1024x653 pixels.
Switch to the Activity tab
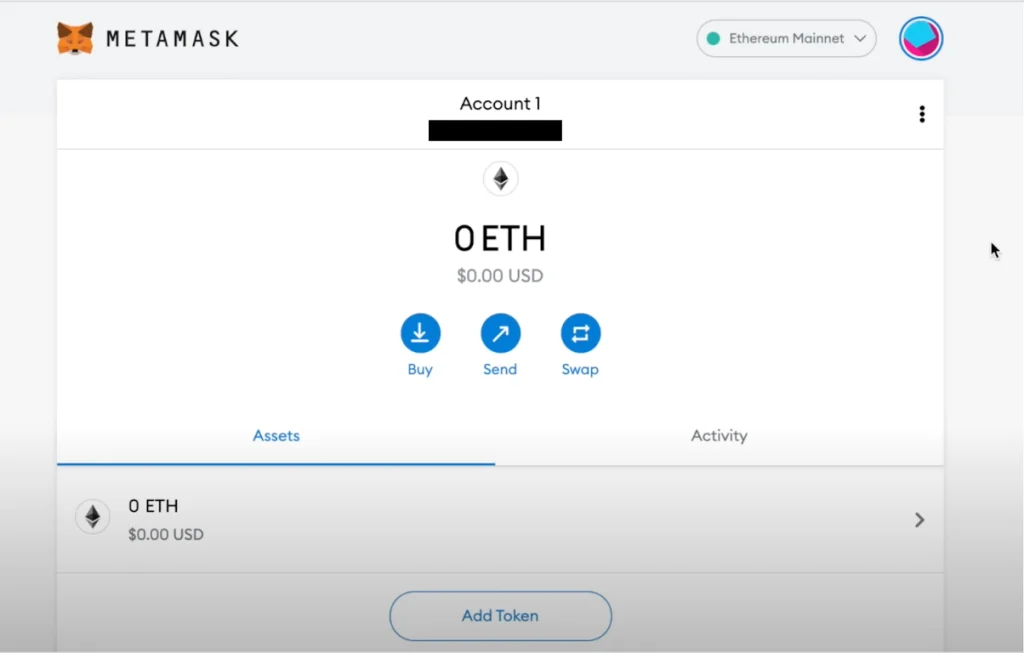pos(719,436)
